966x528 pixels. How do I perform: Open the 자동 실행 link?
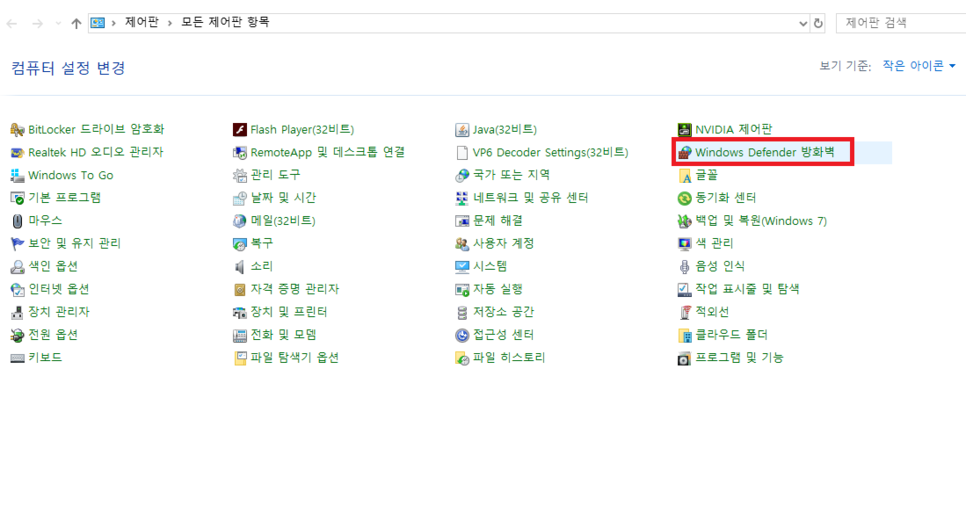point(498,289)
